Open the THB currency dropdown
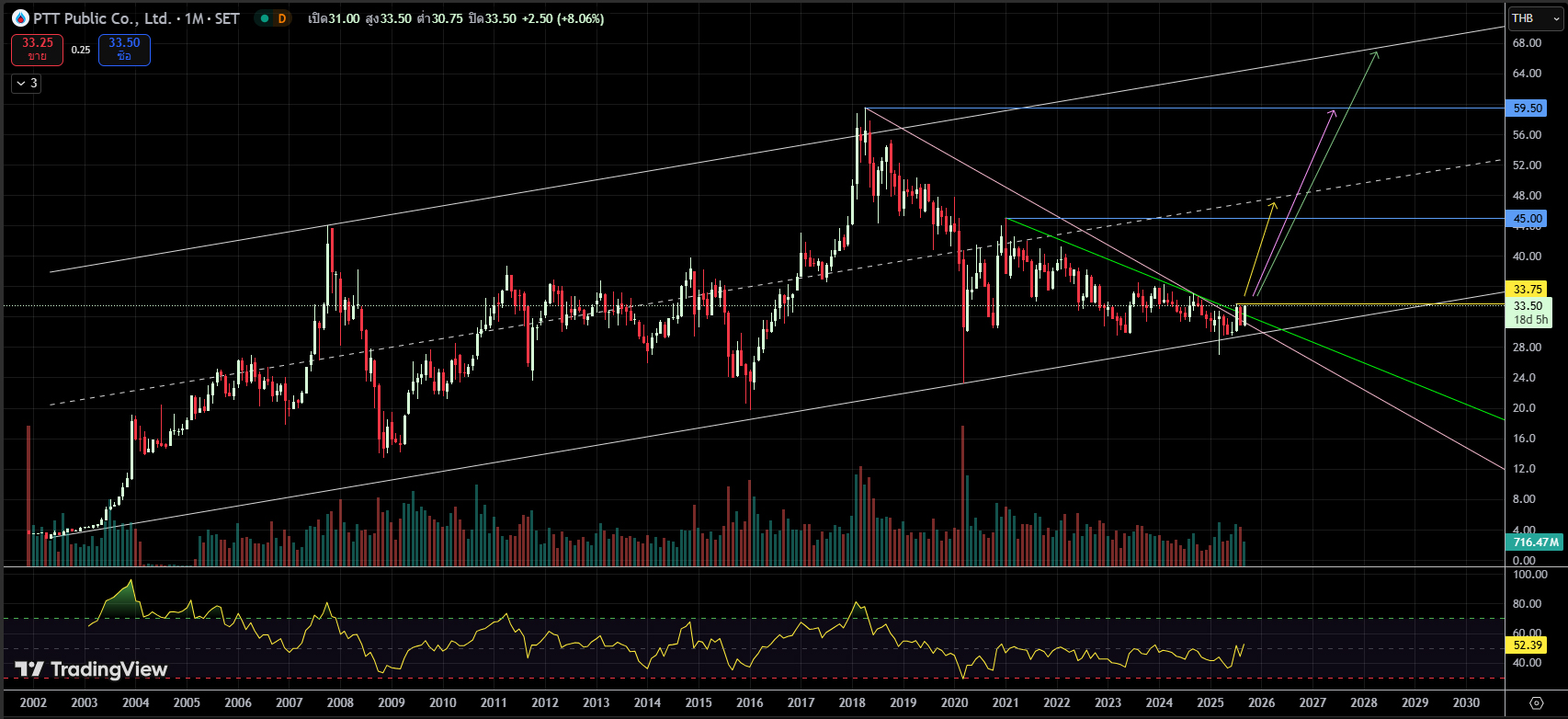 click(1535, 18)
